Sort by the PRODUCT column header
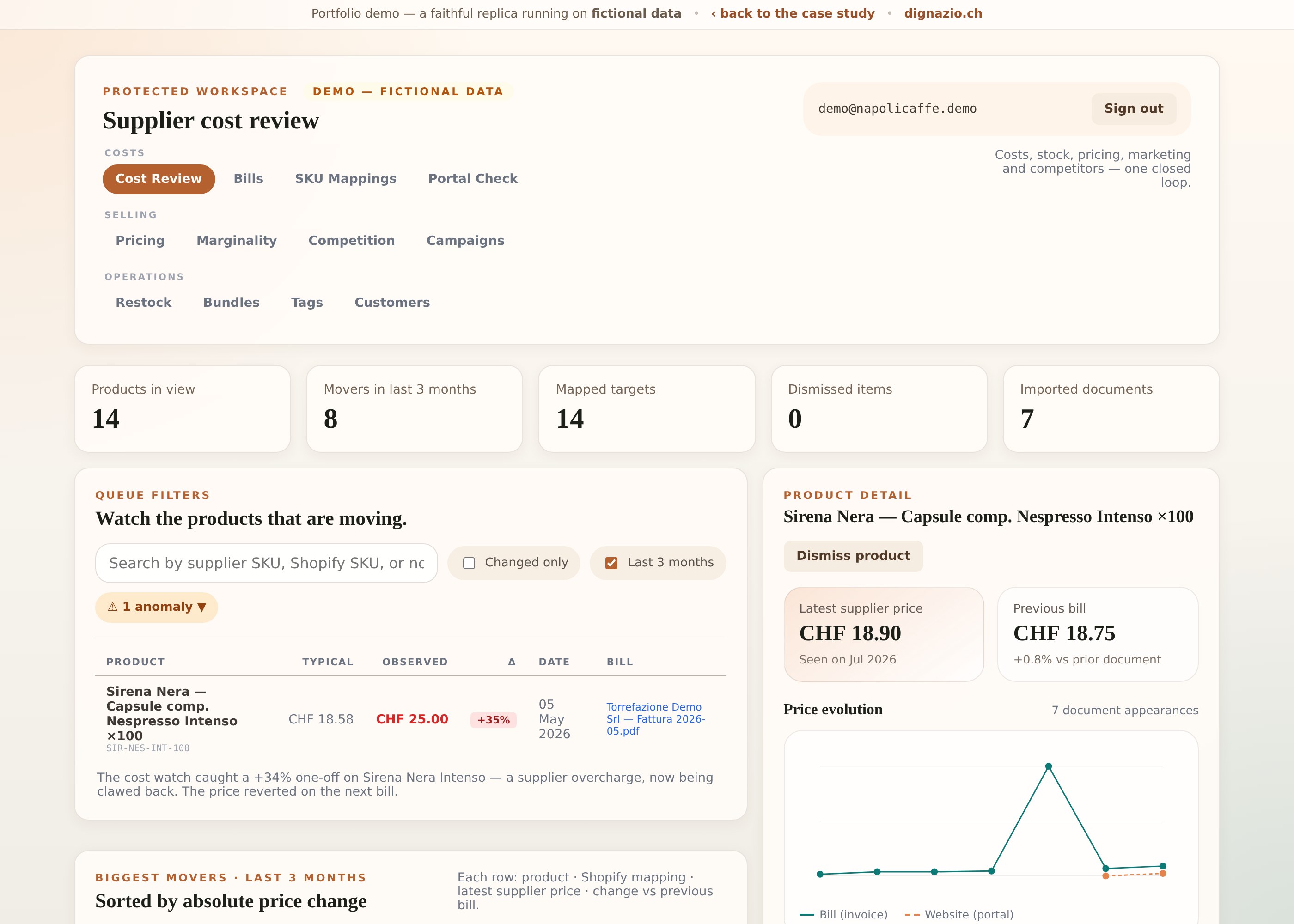The width and height of the screenshot is (1294, 924). tap(135, 662)
